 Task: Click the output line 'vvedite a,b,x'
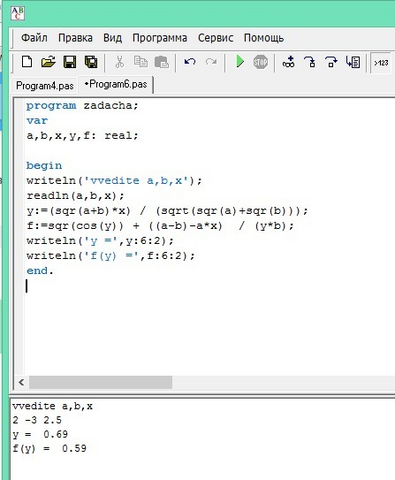(x=52, y=406)
